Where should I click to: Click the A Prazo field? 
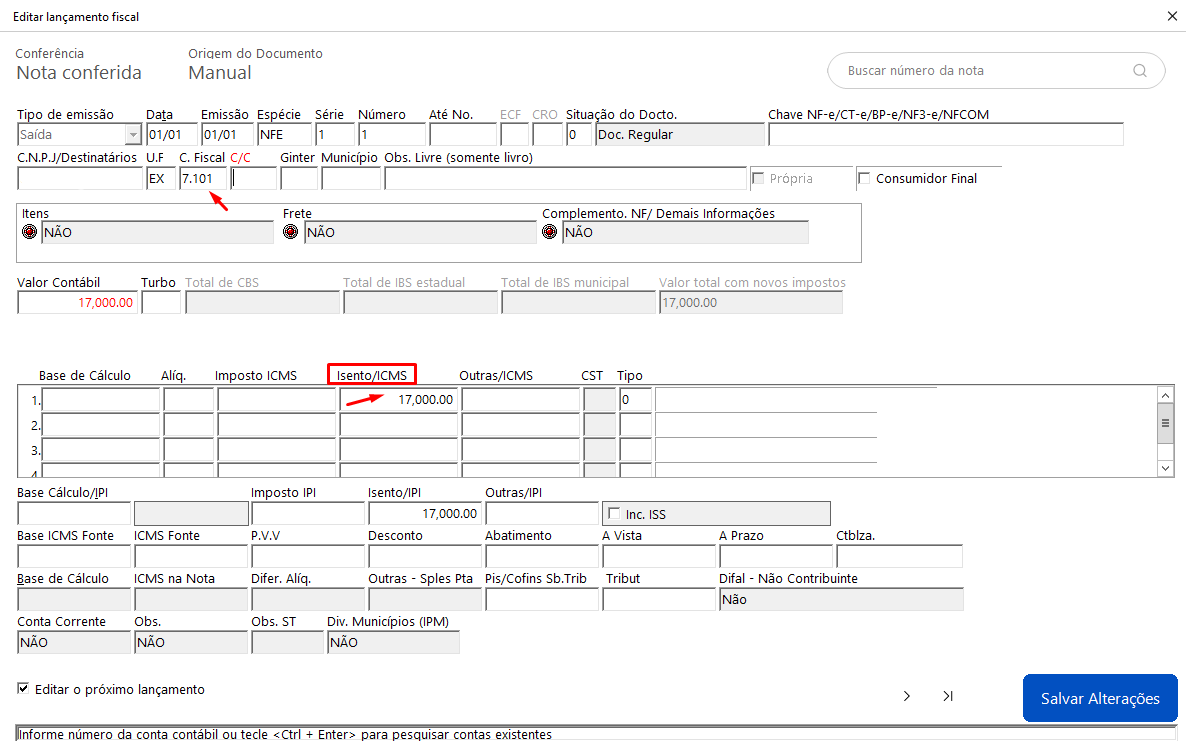tap(776, 557)
